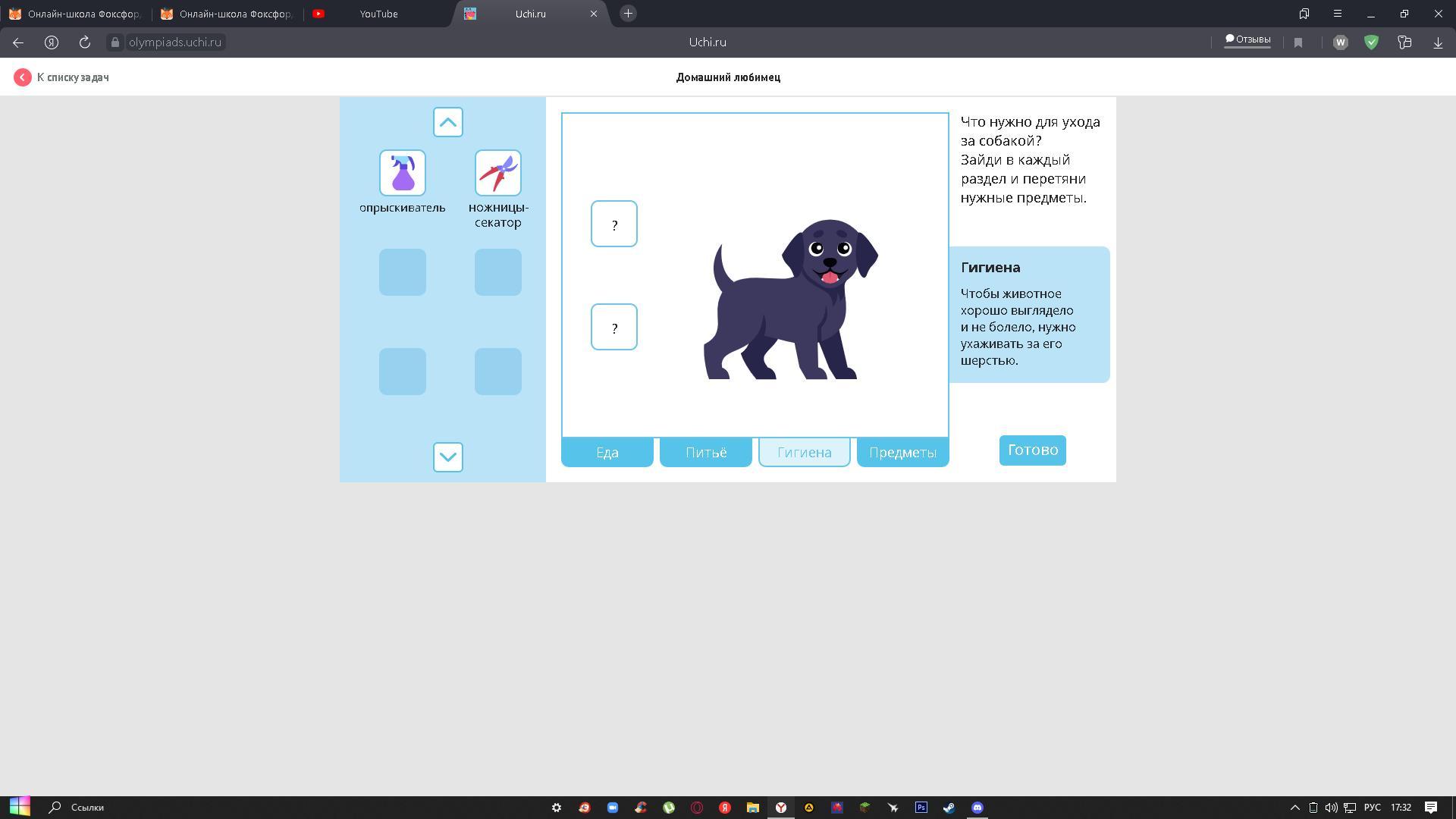
Task: Select the pruning shears (ножницы-секатор) icon
Action: (x=497, y=173)
